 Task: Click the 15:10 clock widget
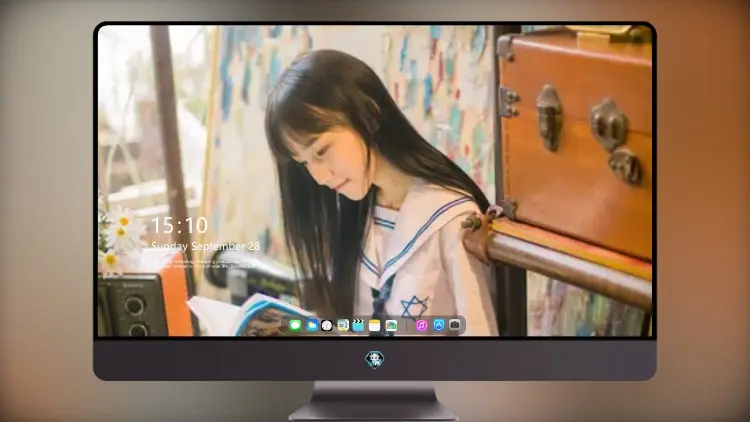tap(179, 225)
